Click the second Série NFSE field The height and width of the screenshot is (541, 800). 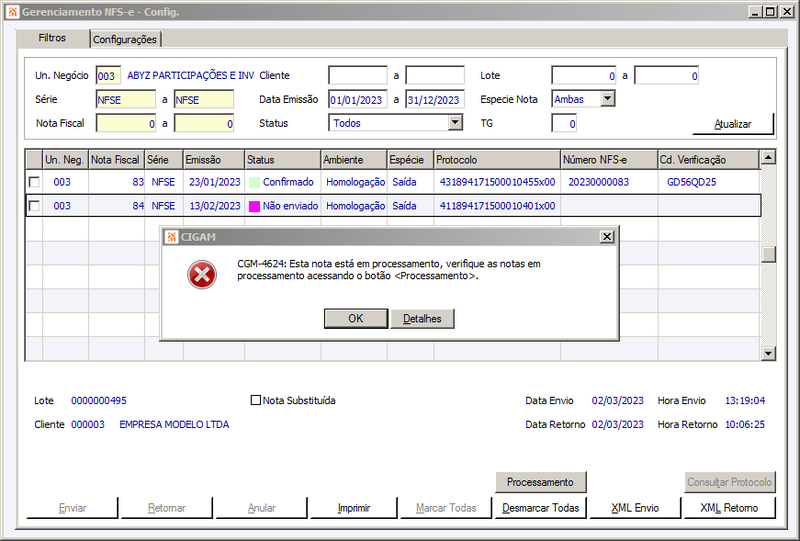204,100
